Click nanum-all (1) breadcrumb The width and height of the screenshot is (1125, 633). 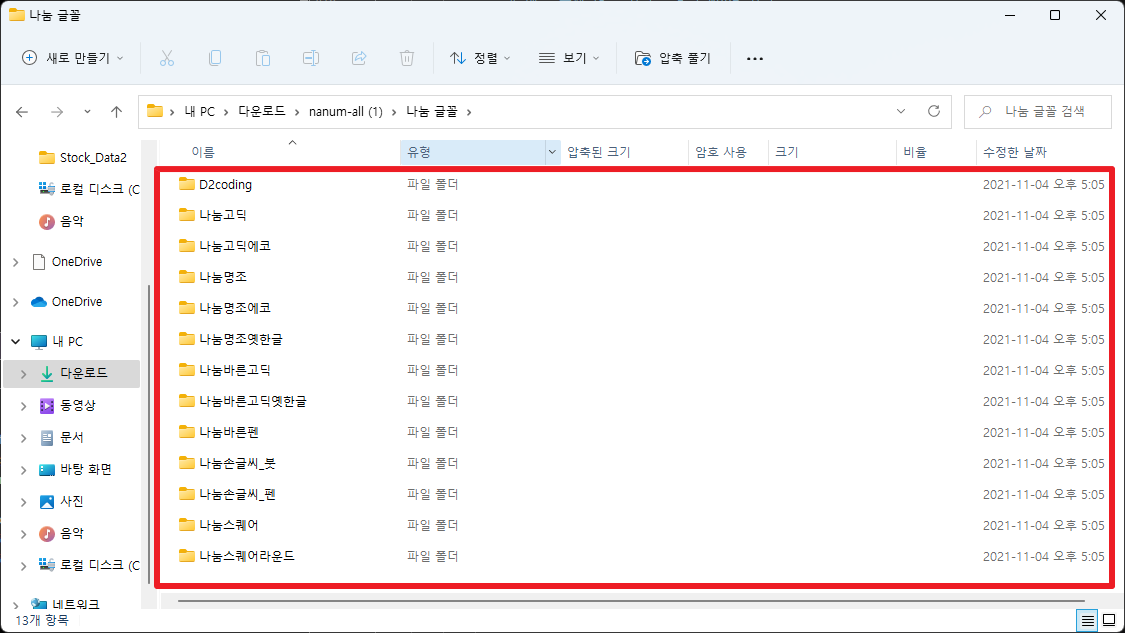pyautogui.click(x=346, y=112)
